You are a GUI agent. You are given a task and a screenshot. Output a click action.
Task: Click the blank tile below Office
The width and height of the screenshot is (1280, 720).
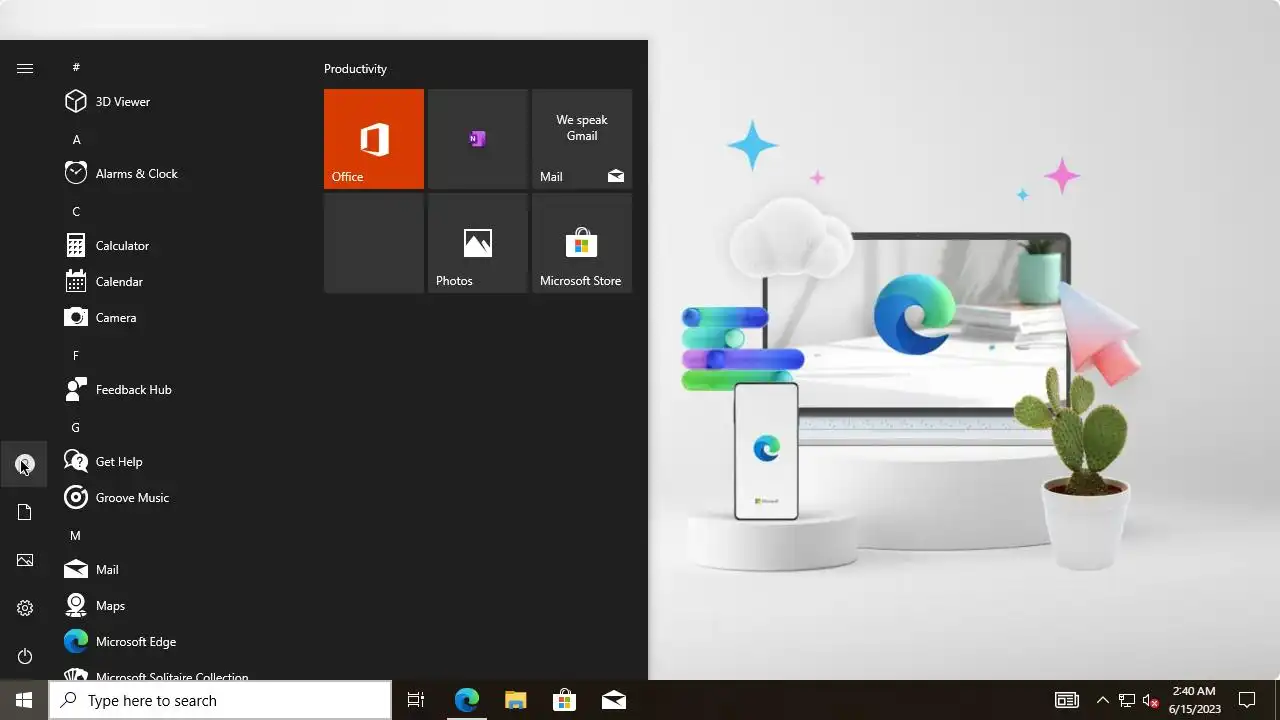[x=374, y=243]
